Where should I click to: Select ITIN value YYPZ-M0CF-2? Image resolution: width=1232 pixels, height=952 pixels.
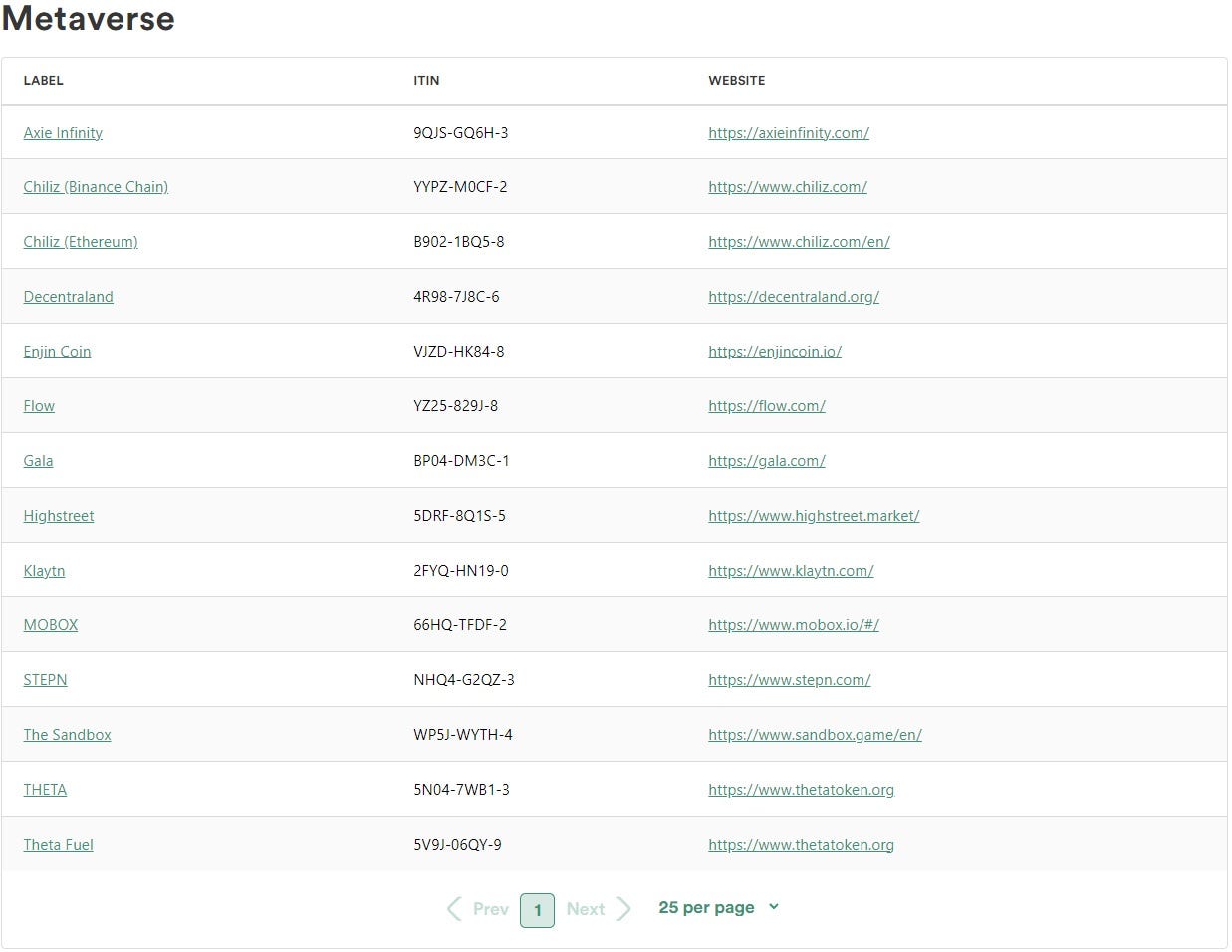coord(460,187)
